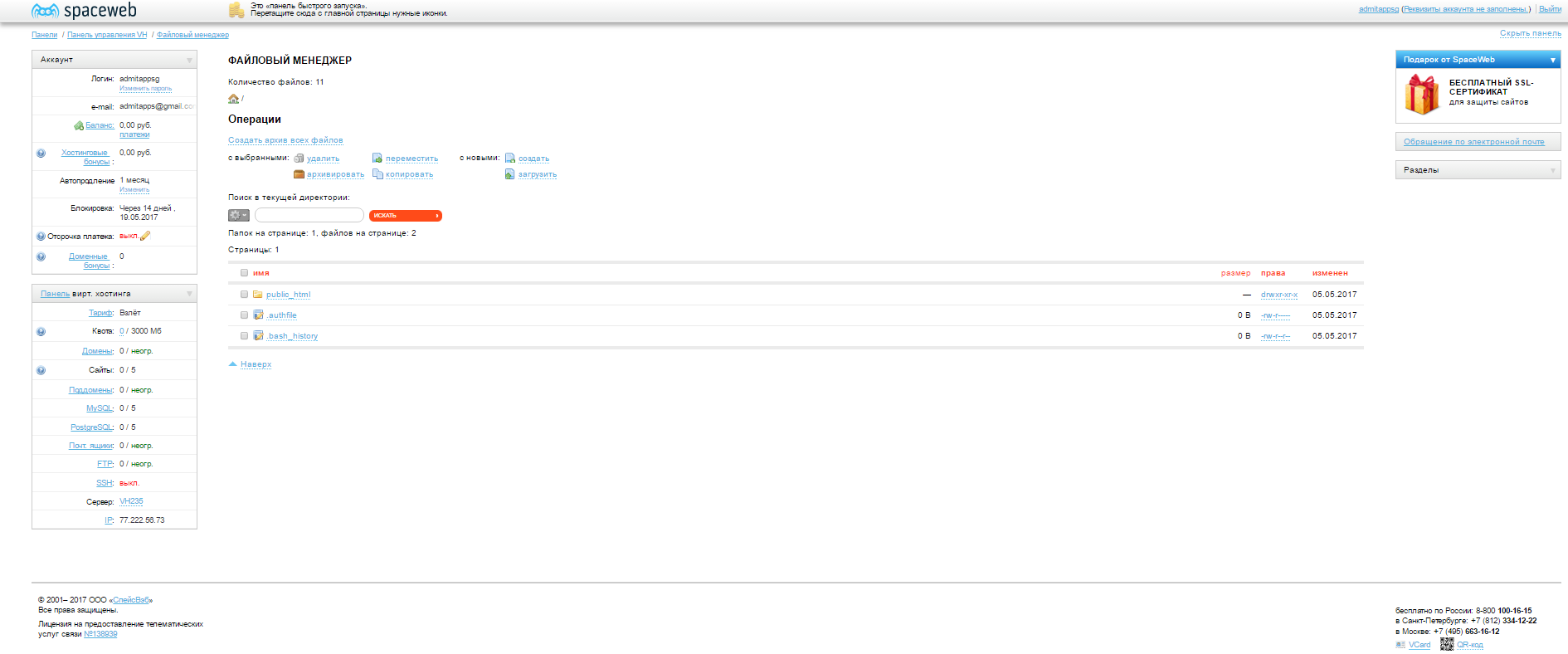Click the archive (архивировать) box icon

tap(299, 174)
